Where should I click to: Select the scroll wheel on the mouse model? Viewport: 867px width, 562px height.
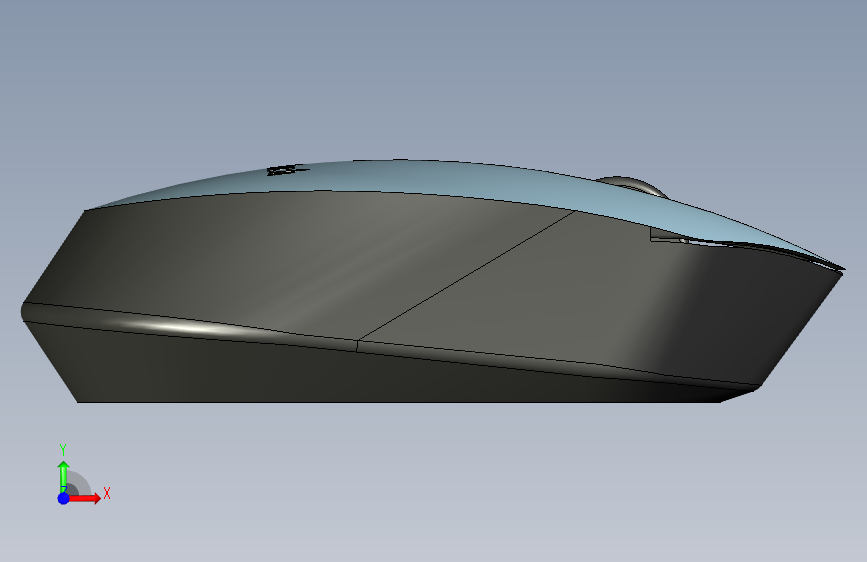click(631, 185)
